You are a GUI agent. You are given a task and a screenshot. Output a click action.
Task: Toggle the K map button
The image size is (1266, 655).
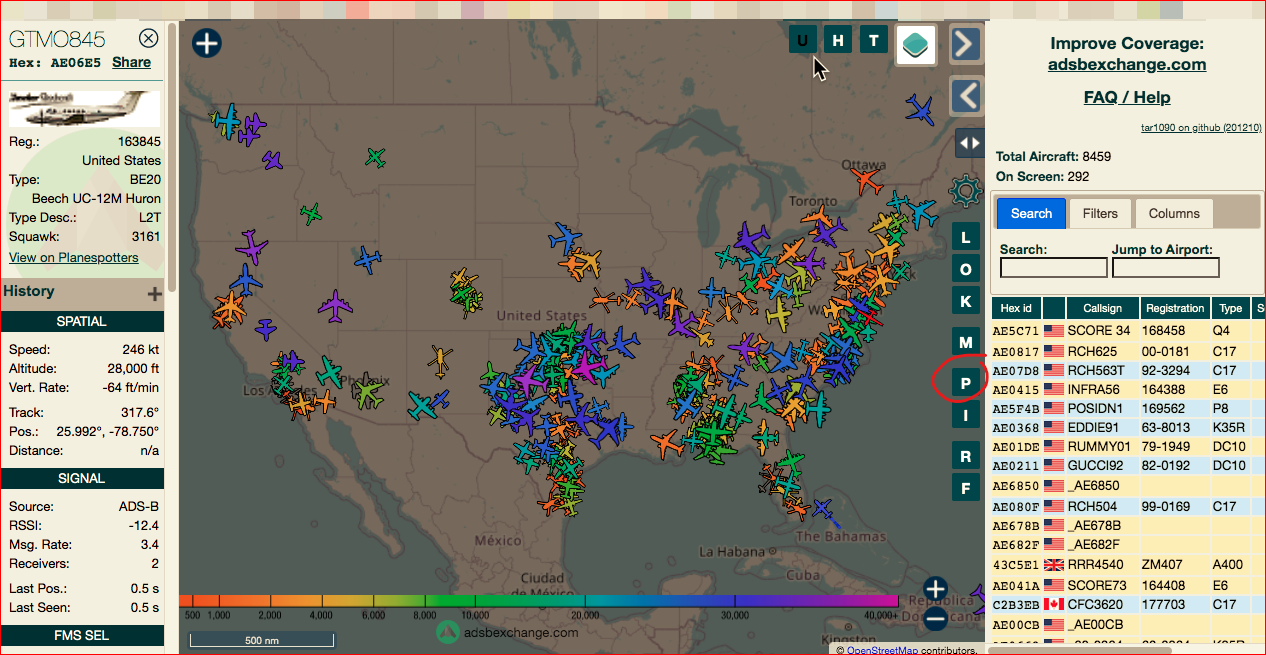click(x=966, y=301)
